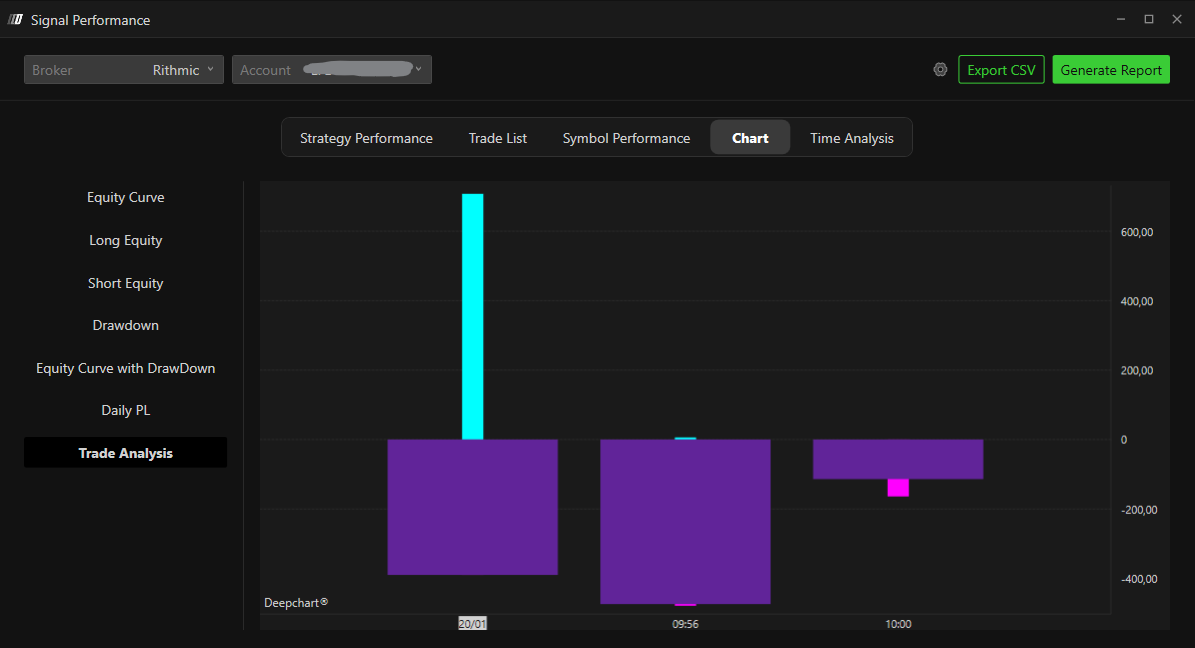The image size is (1195, 648).
Task: Open the Trade List tab
Action: coord(498,138)
